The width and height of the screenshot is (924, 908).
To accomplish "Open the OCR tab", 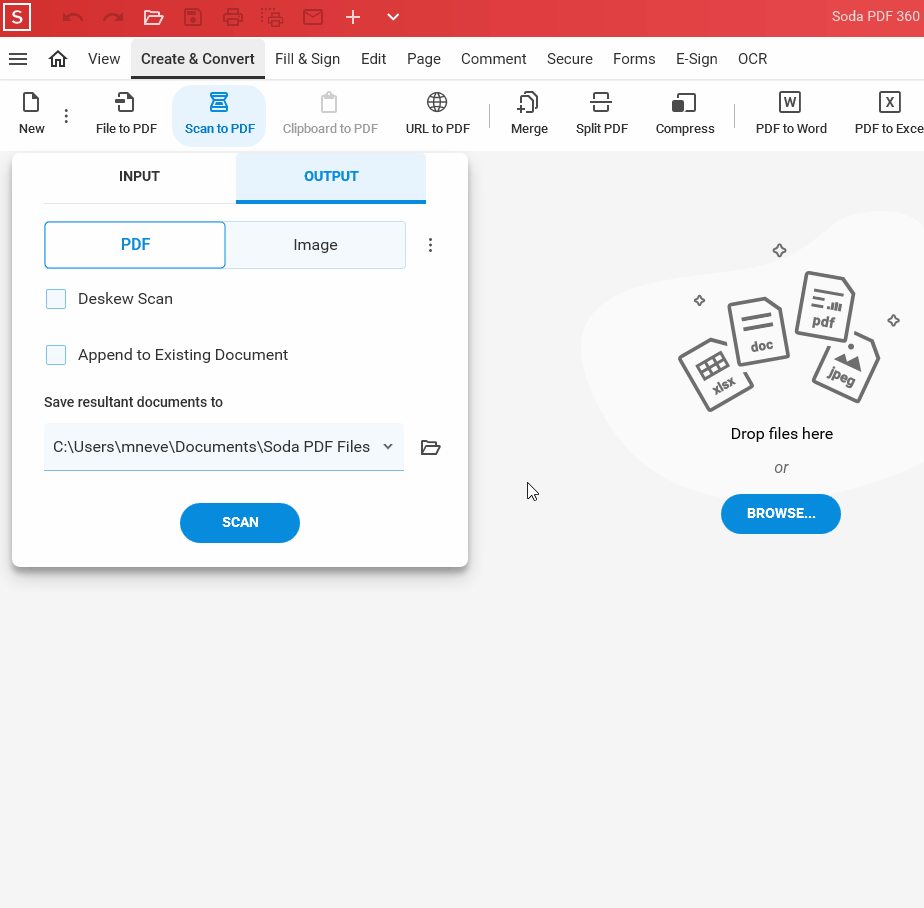I will [753, 59].
